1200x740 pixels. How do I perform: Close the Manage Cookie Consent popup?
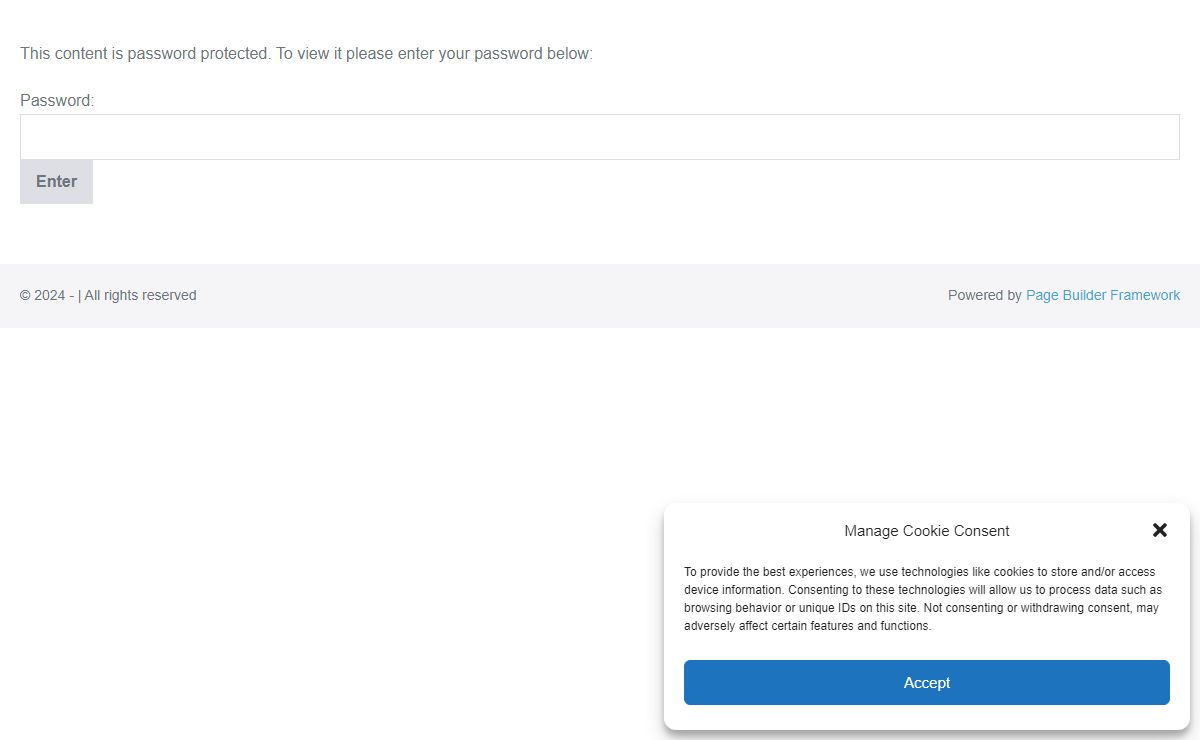1160,530
